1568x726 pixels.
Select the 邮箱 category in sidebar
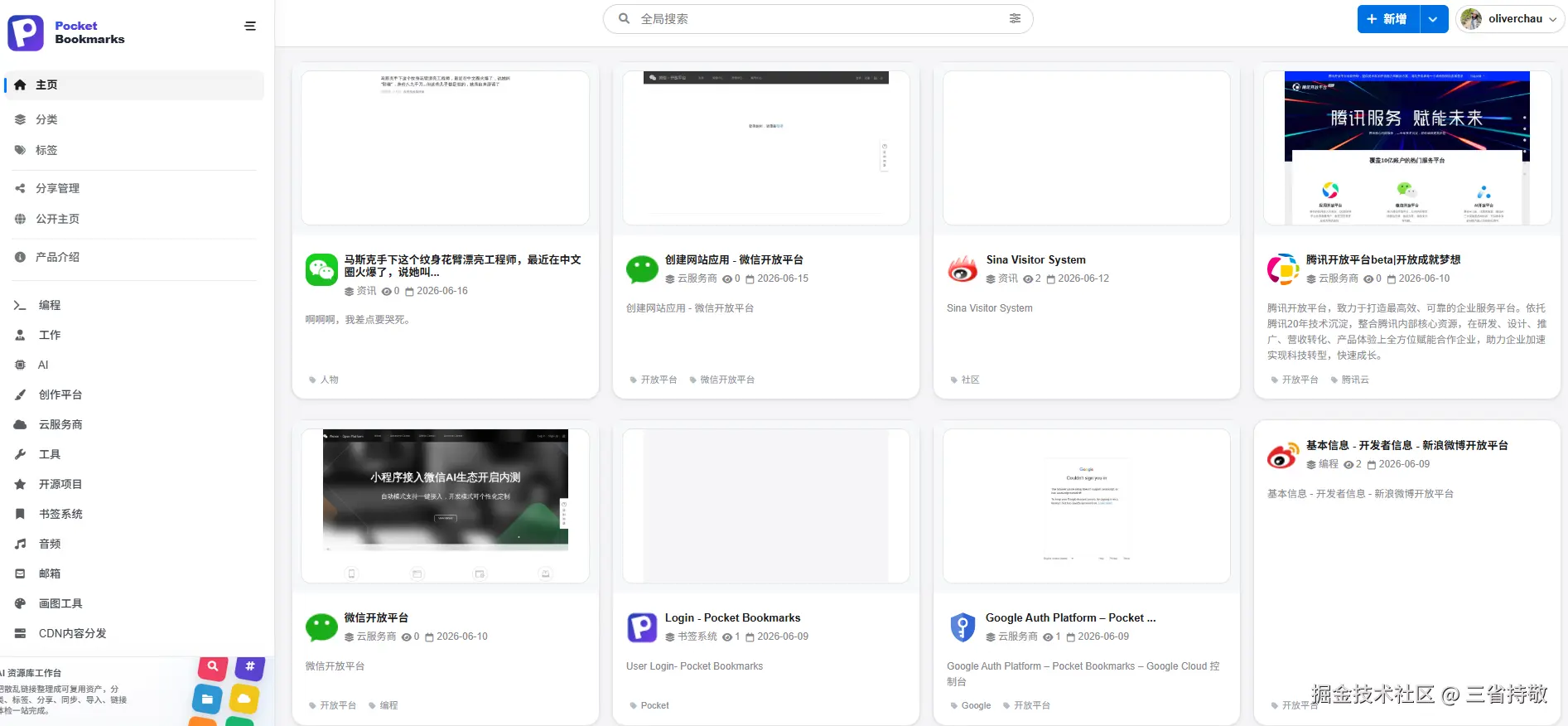coord(134,574)
